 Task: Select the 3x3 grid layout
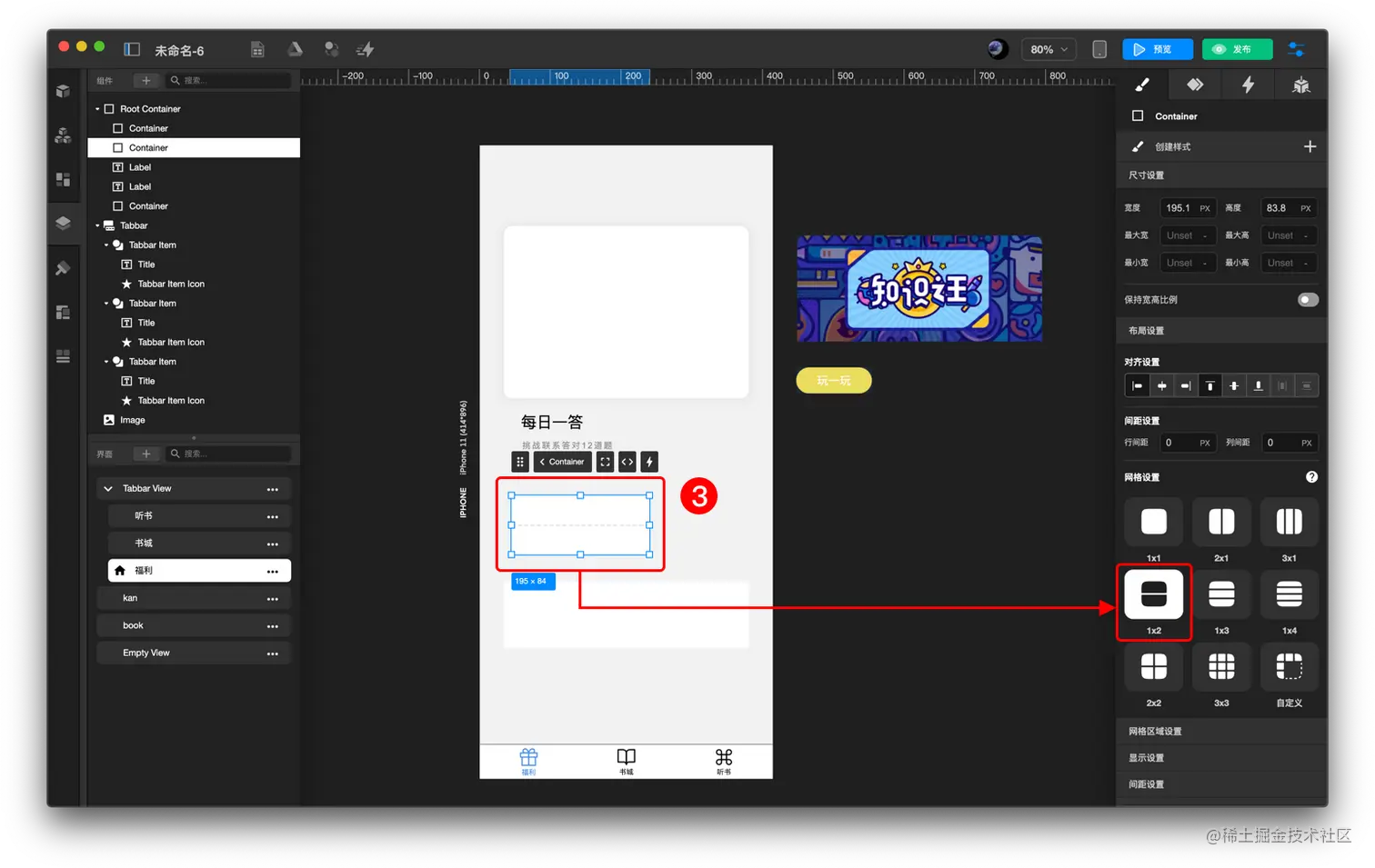pyautogui.click(x=1221, y=667)
